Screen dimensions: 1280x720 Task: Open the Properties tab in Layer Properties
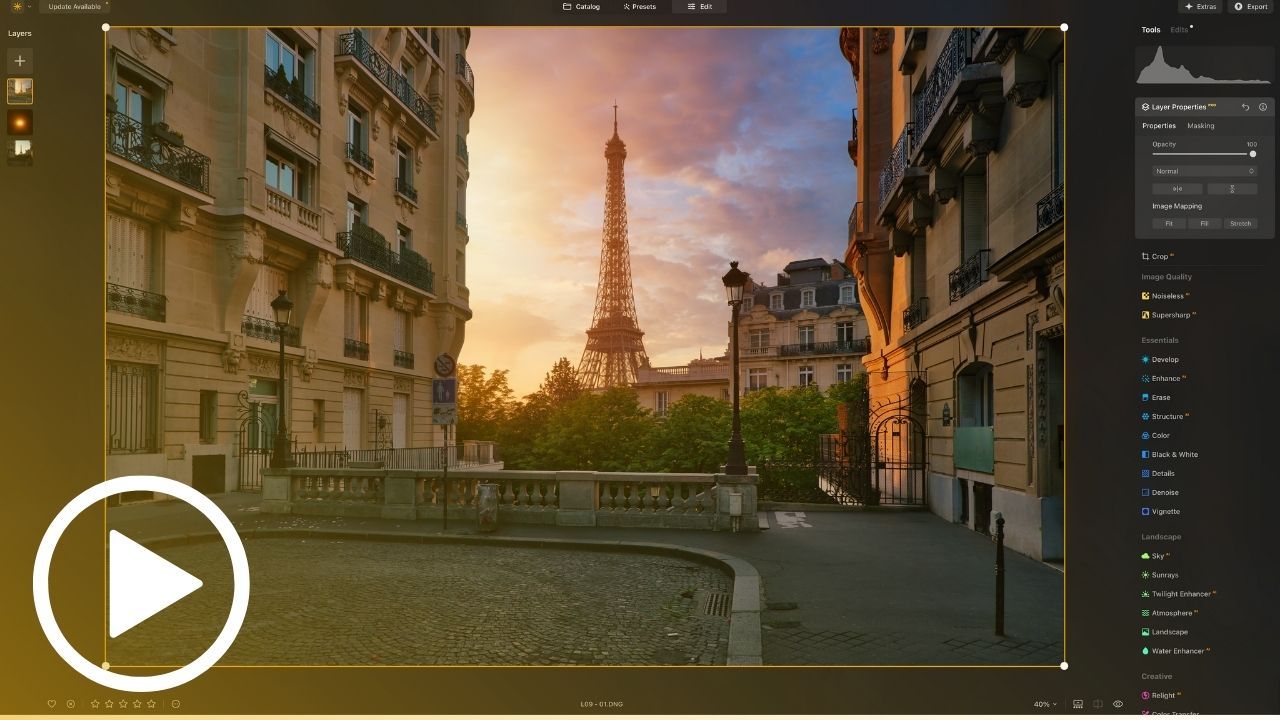[1159, 126]
